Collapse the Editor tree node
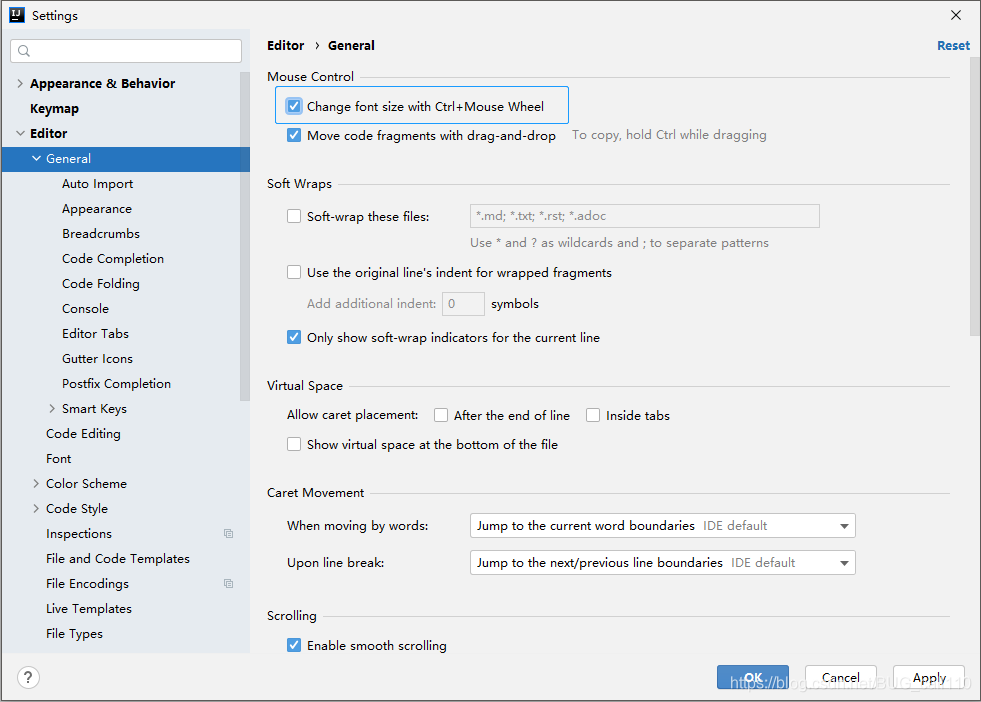The image size is (981, 702). tap(22, 133)
